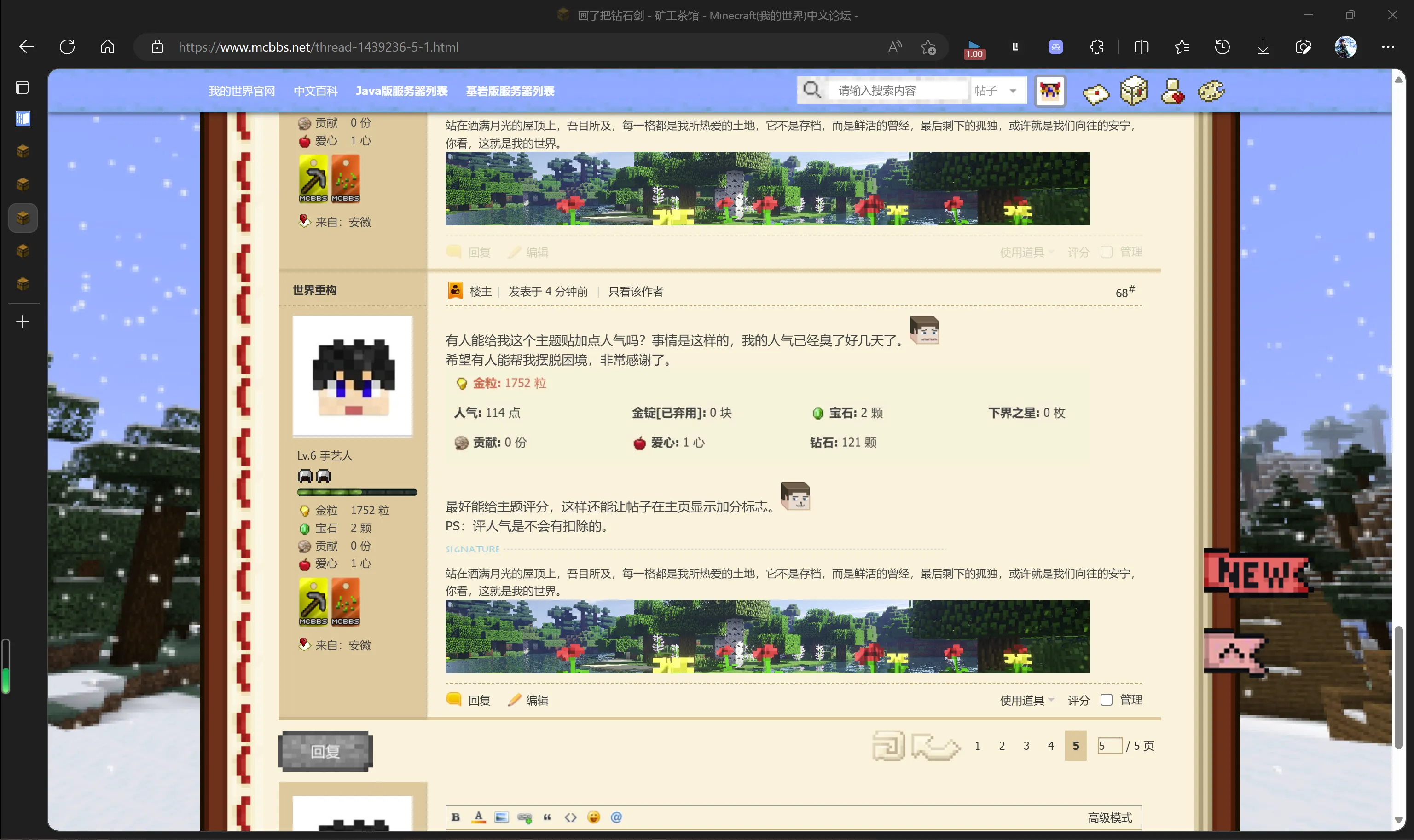The image size is (1414, 840).
Task: Tick the faded 管理 checkbox on the upper post
Action: (x=1106, y=251)
